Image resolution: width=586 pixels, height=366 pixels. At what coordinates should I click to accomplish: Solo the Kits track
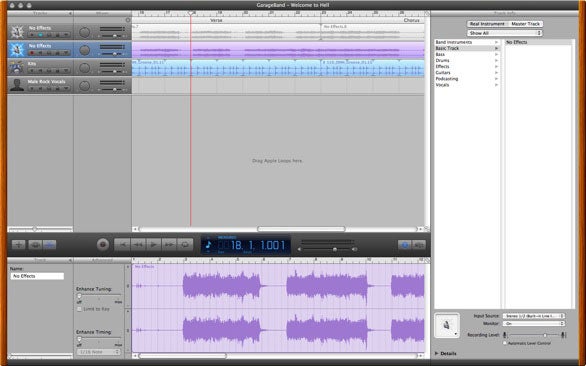(x=49, y=71)
